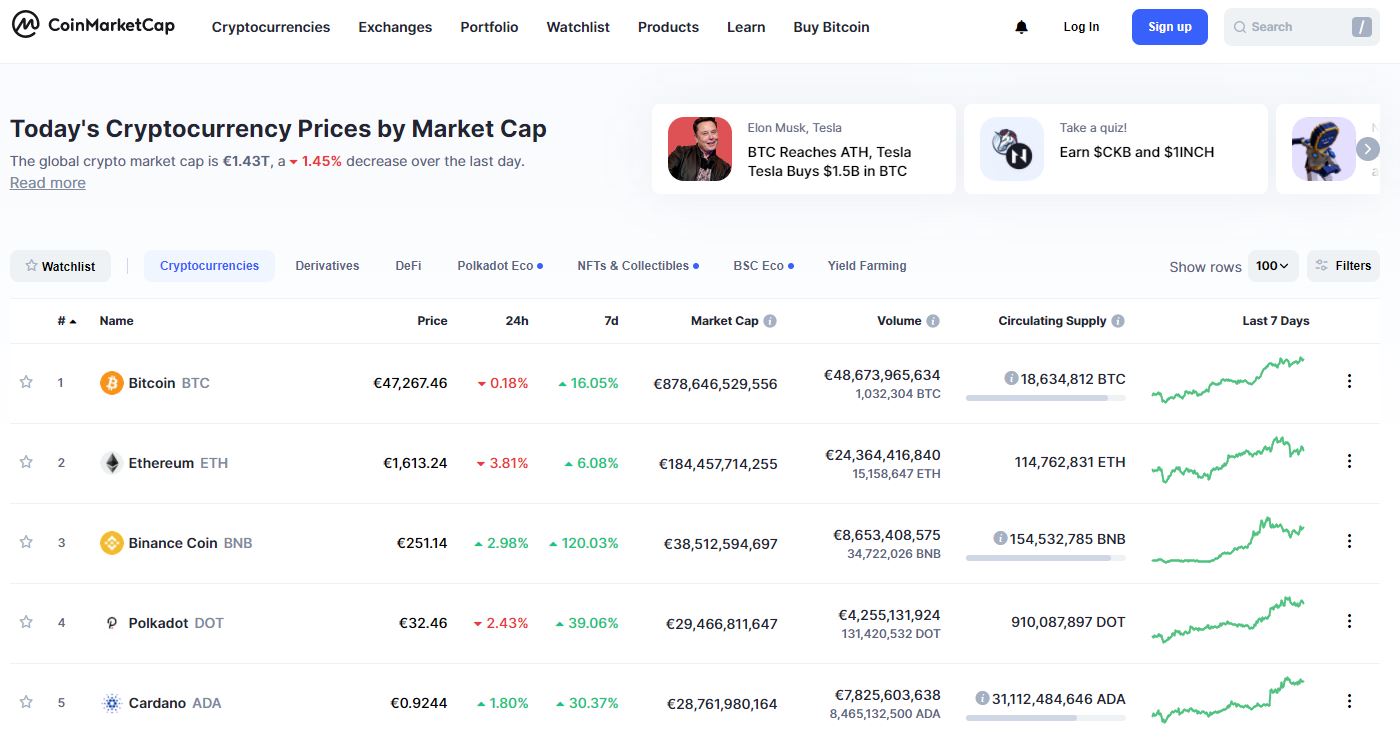1400x740 pixels.
Task: Switch to the Derivatives tab
Action: coord(327,266)
